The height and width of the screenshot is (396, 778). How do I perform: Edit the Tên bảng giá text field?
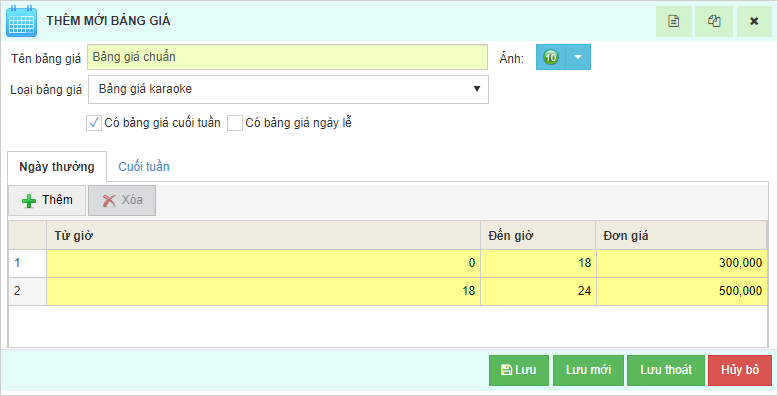click(x=287, y=57)
